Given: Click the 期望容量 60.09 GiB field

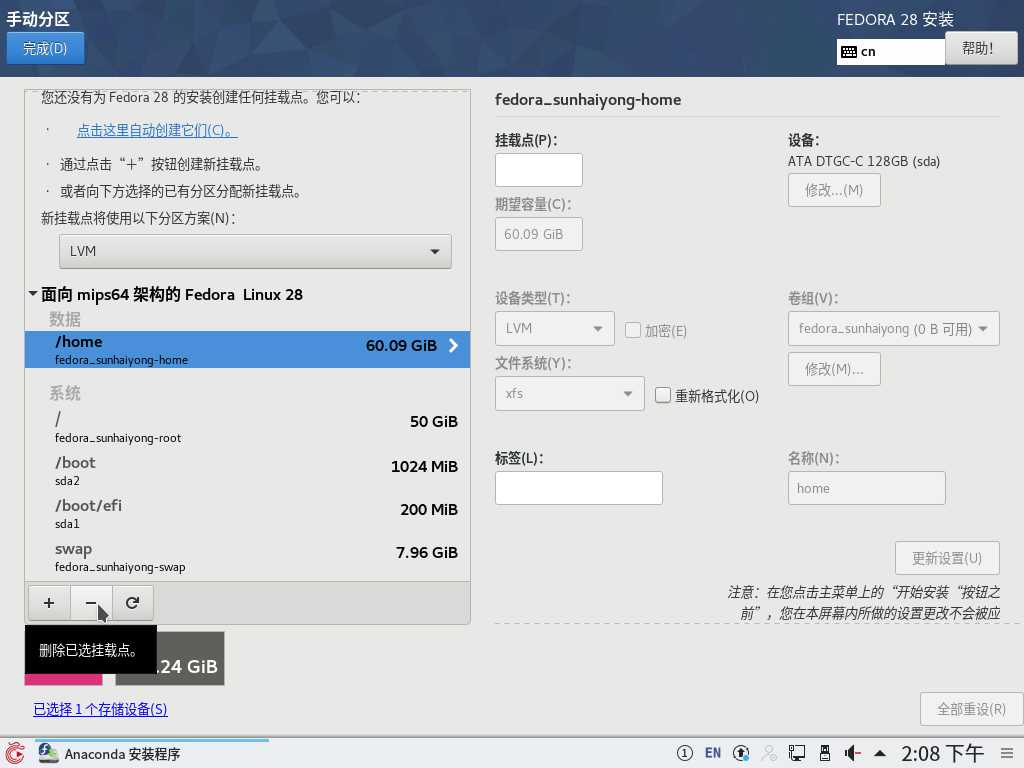Looking at the screenshot, I should click(x=539, y=234).
